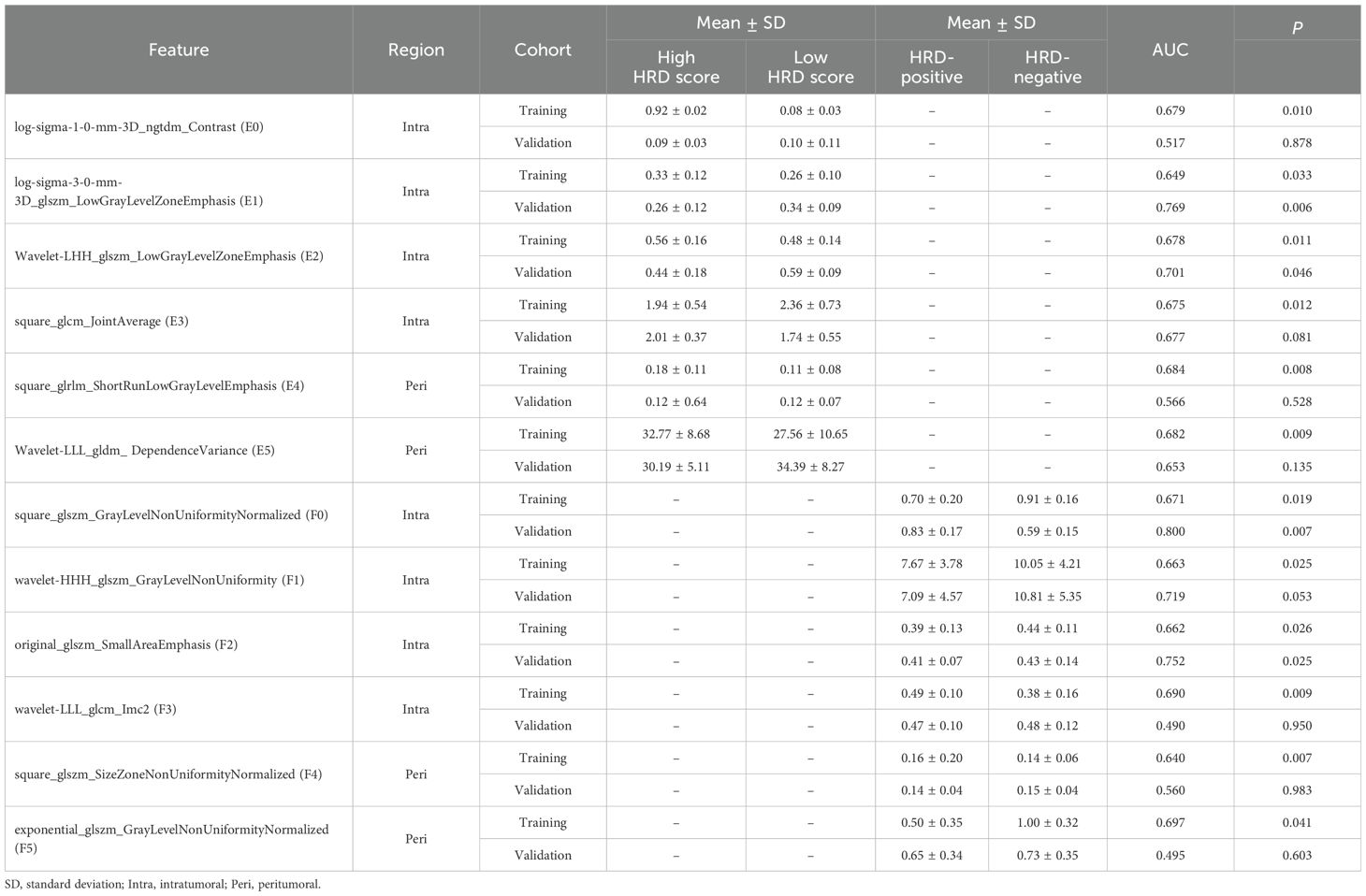
Task: Click the value 1.94 ± 0.54
Action: click(x=676, y=304)
